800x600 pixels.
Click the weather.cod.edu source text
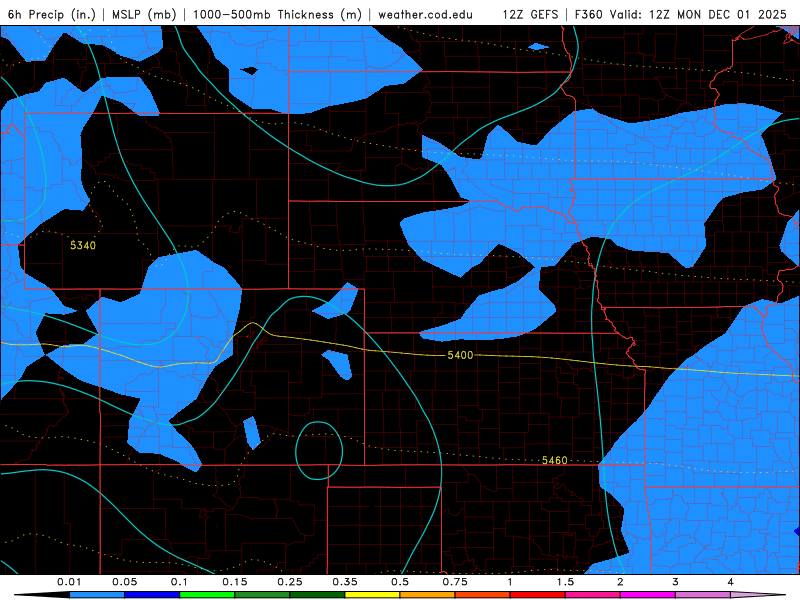(425, 14)
